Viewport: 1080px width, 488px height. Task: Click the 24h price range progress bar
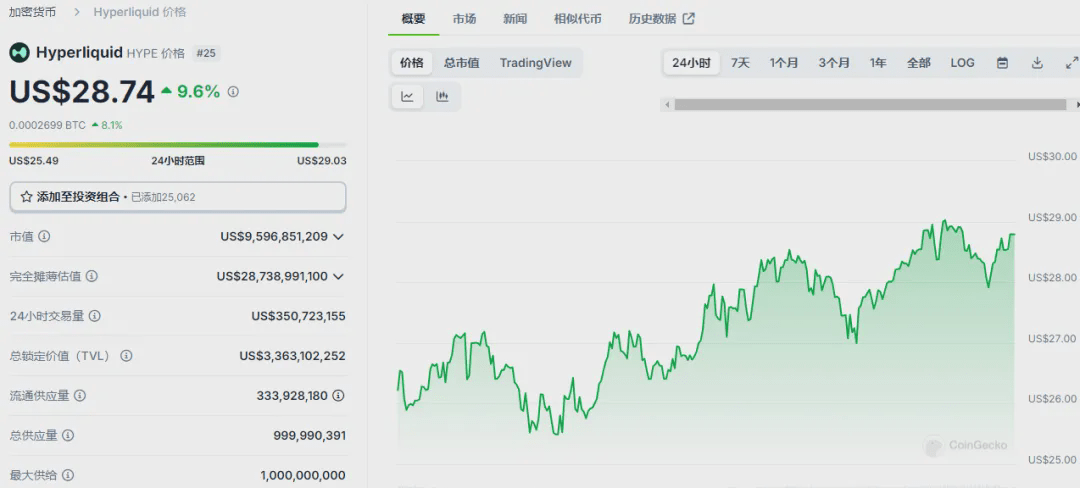pyautogui.click(x=178, y=145)
